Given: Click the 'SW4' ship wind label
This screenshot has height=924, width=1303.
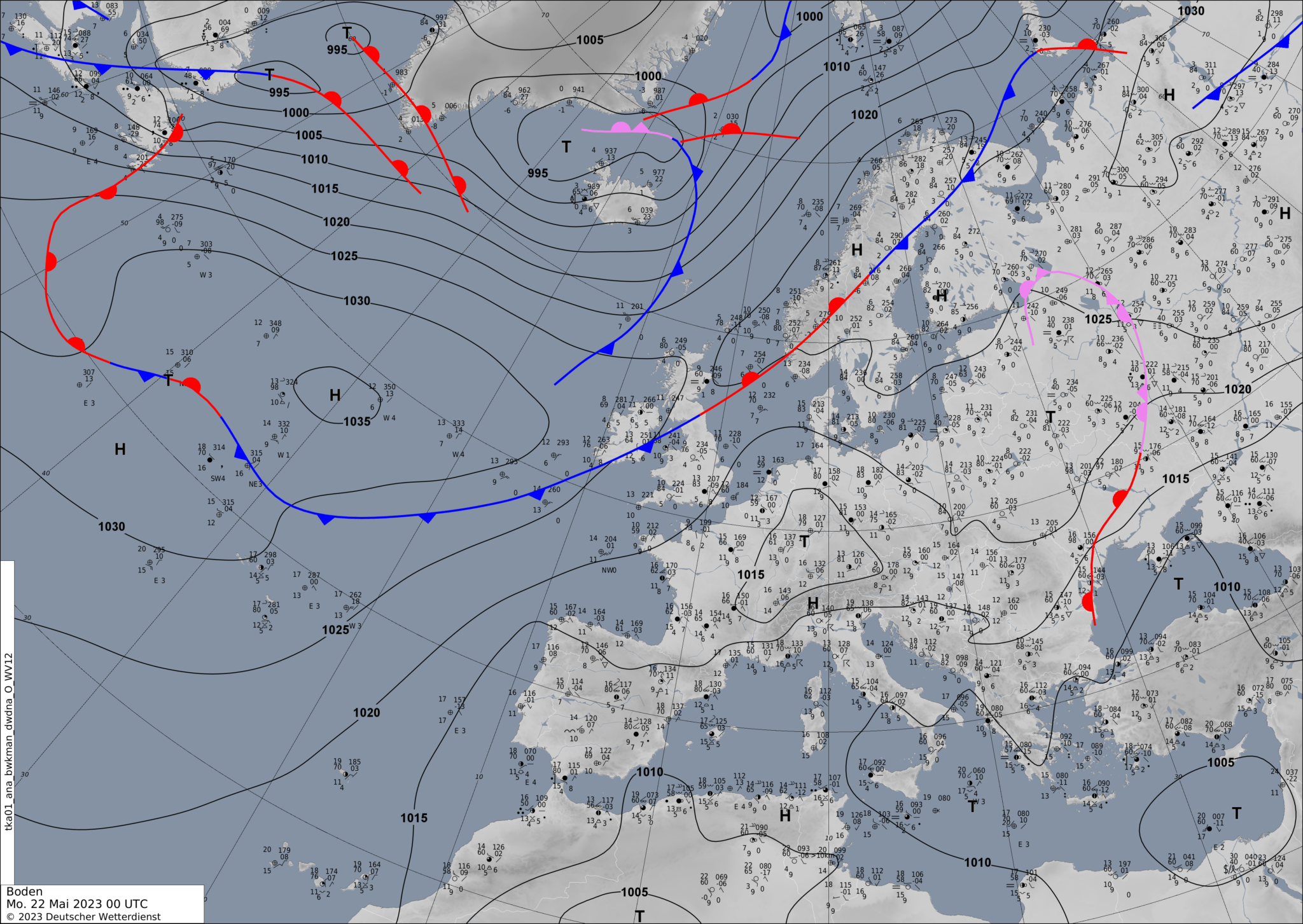Looking at the screenshot, I should 218,478.
